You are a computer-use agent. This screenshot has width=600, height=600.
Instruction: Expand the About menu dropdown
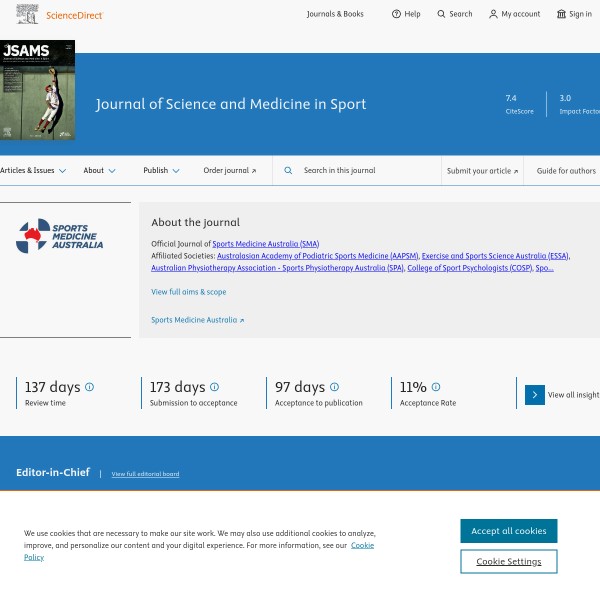(99, 171)
